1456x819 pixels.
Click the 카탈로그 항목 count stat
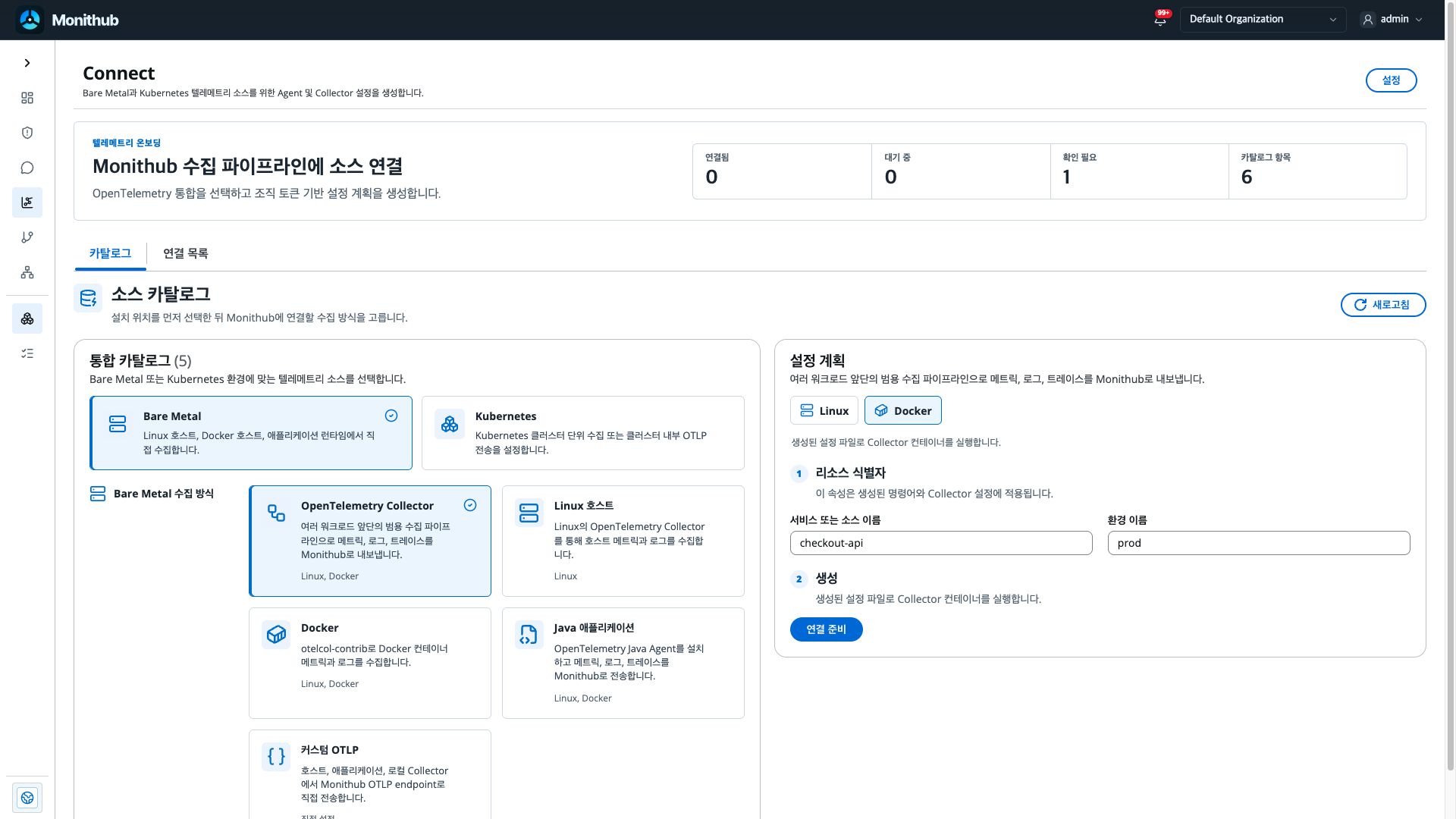(x=1318, y=171)
